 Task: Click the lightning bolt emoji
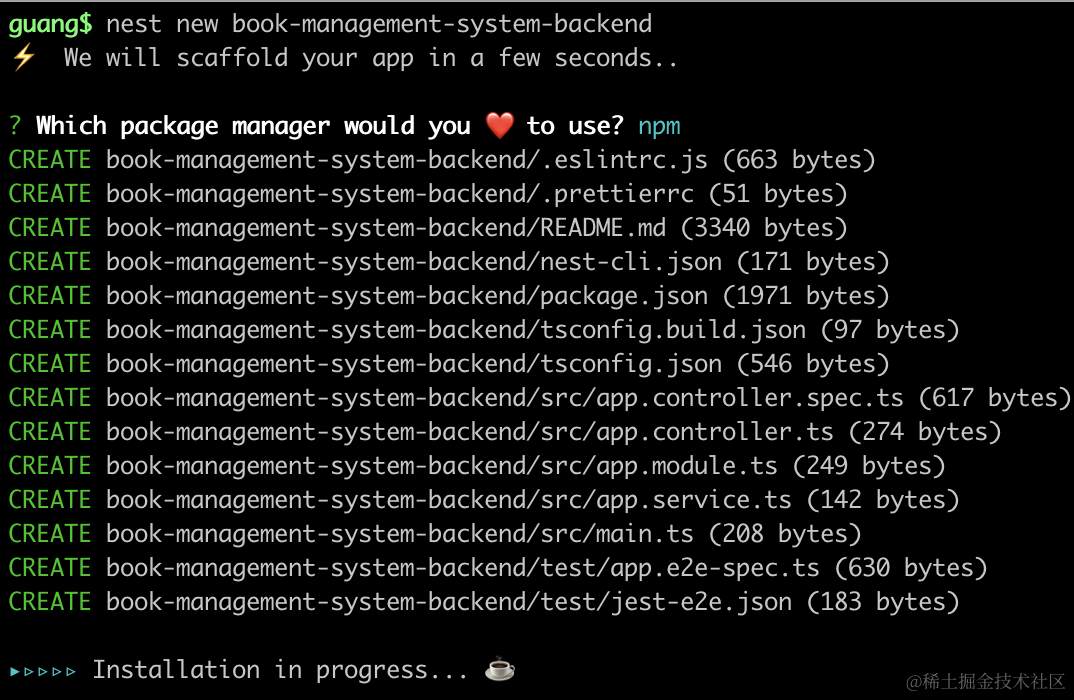[x=23, y=58]
